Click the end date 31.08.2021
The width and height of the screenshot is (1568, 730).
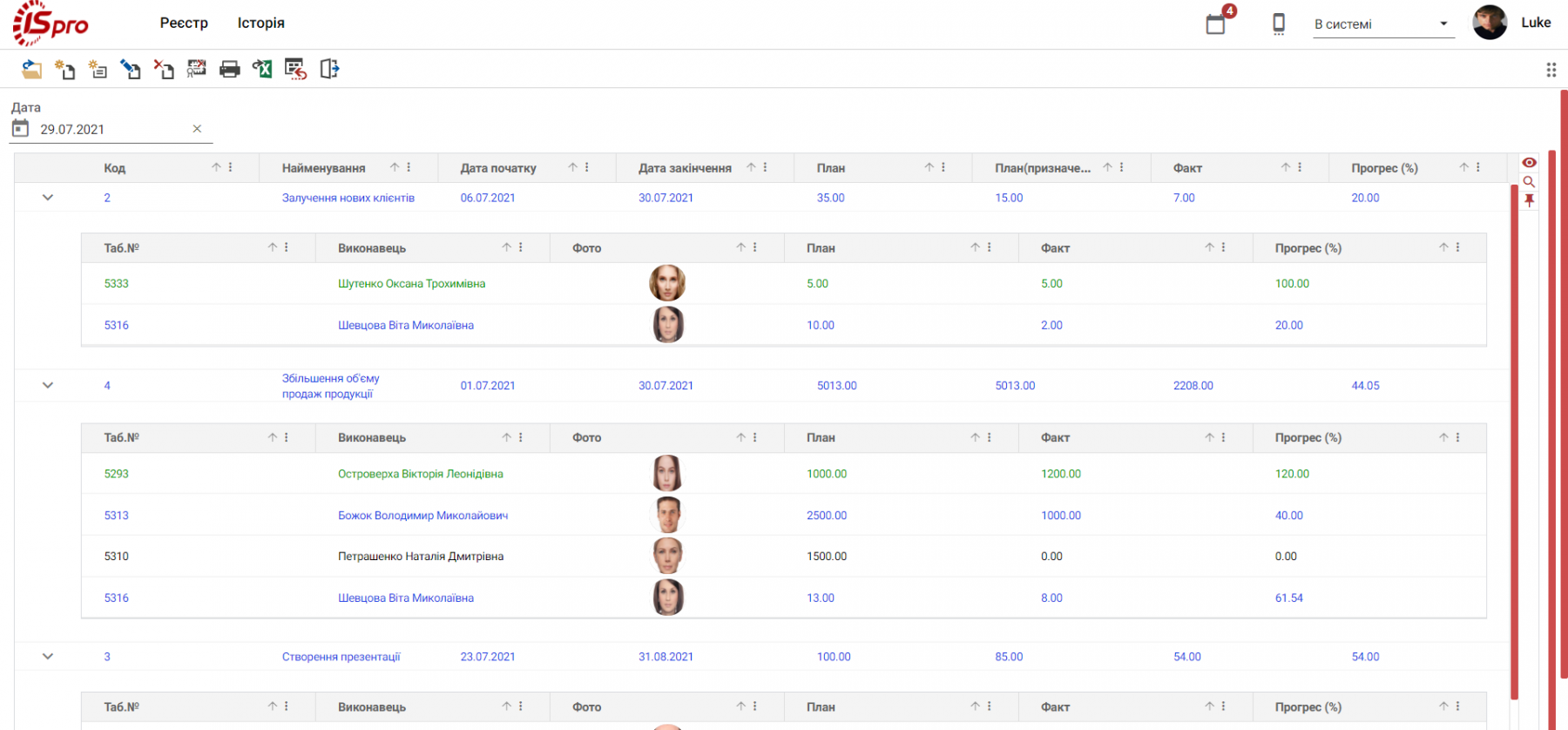point(666,657)
